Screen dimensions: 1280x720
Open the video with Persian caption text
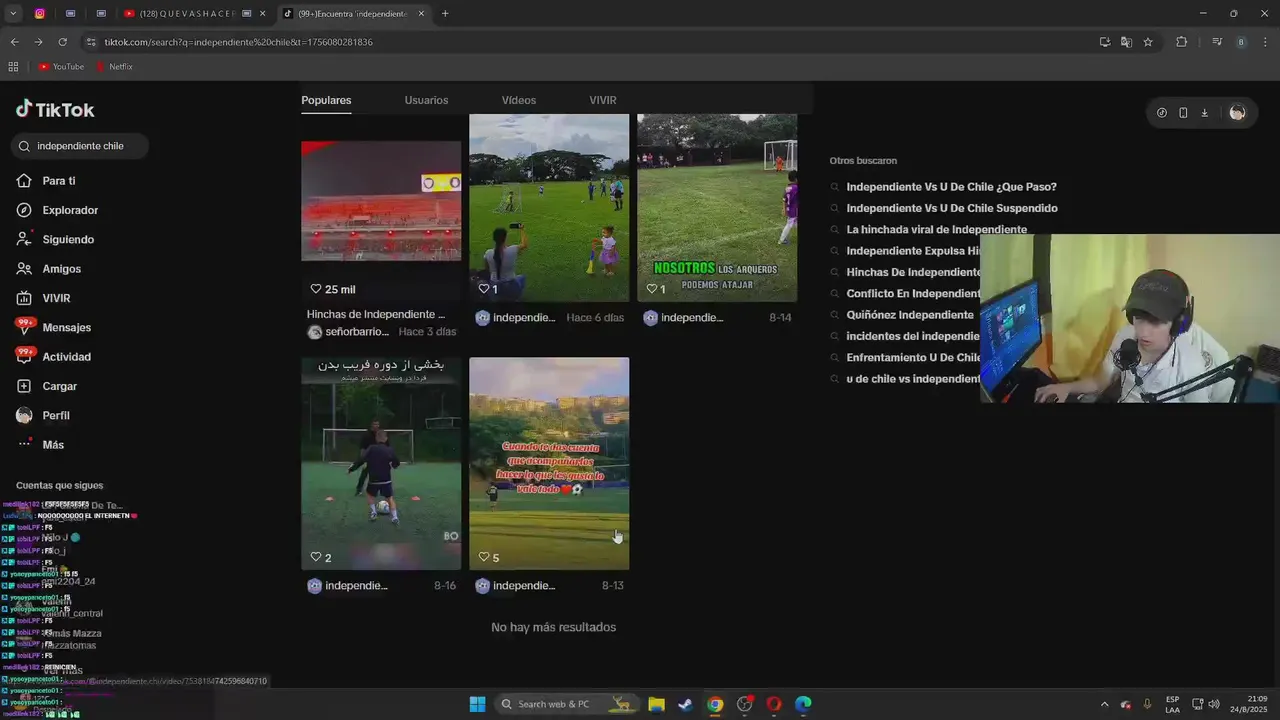point(381,463)
